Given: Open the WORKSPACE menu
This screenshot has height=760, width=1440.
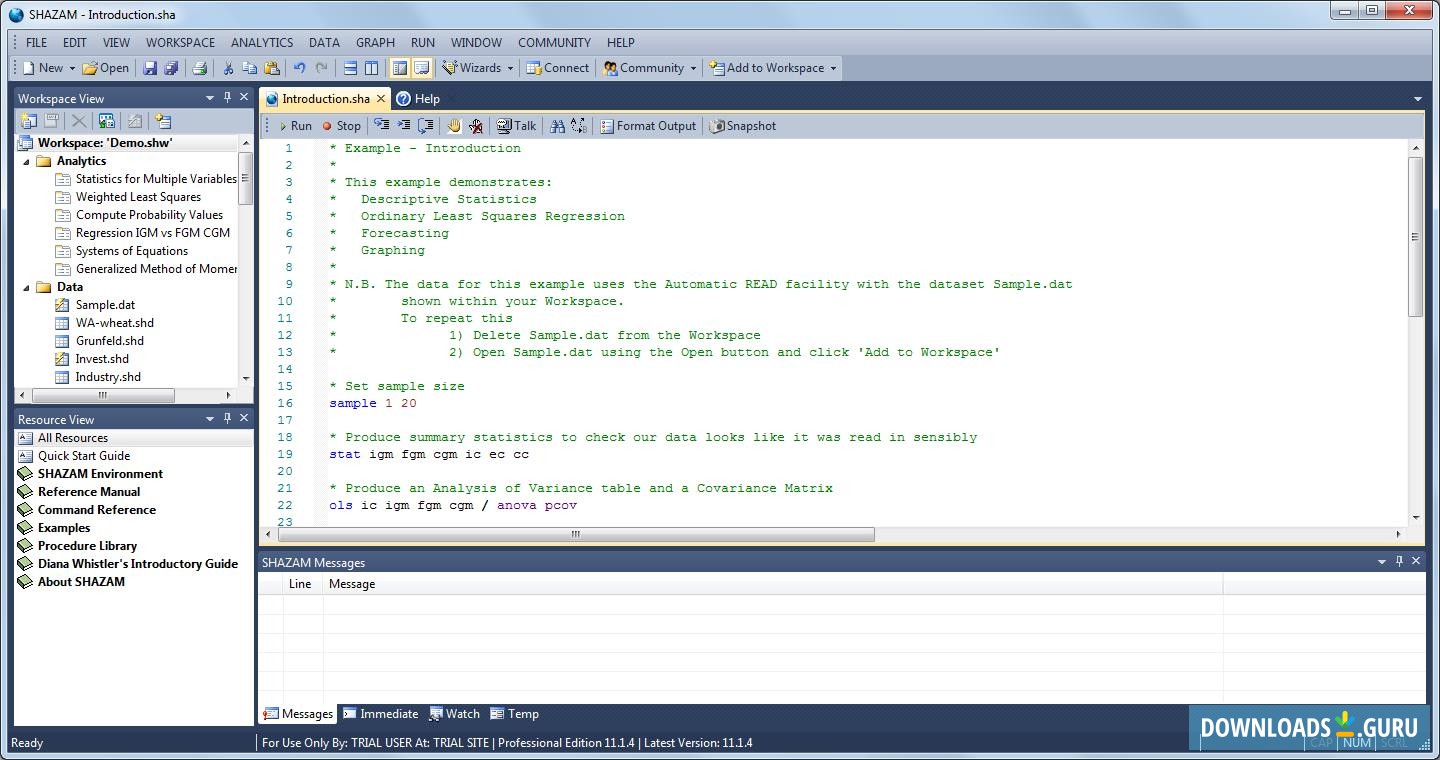Looking at the screenshot, I should [x=180, y=42].
